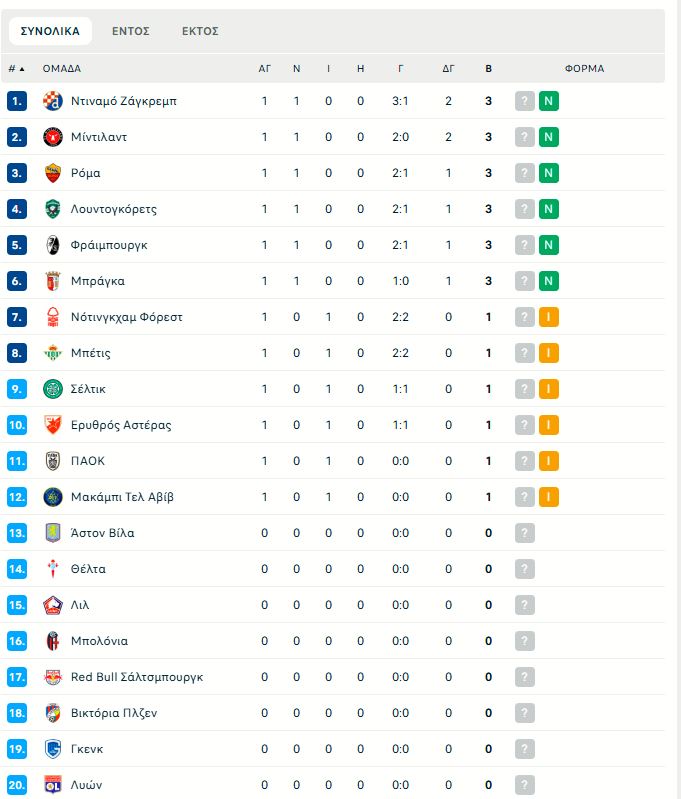Click the position 12 rank badge
Image resolution: width=681 pixels, height=799 pixels.
tap(17, 497)
